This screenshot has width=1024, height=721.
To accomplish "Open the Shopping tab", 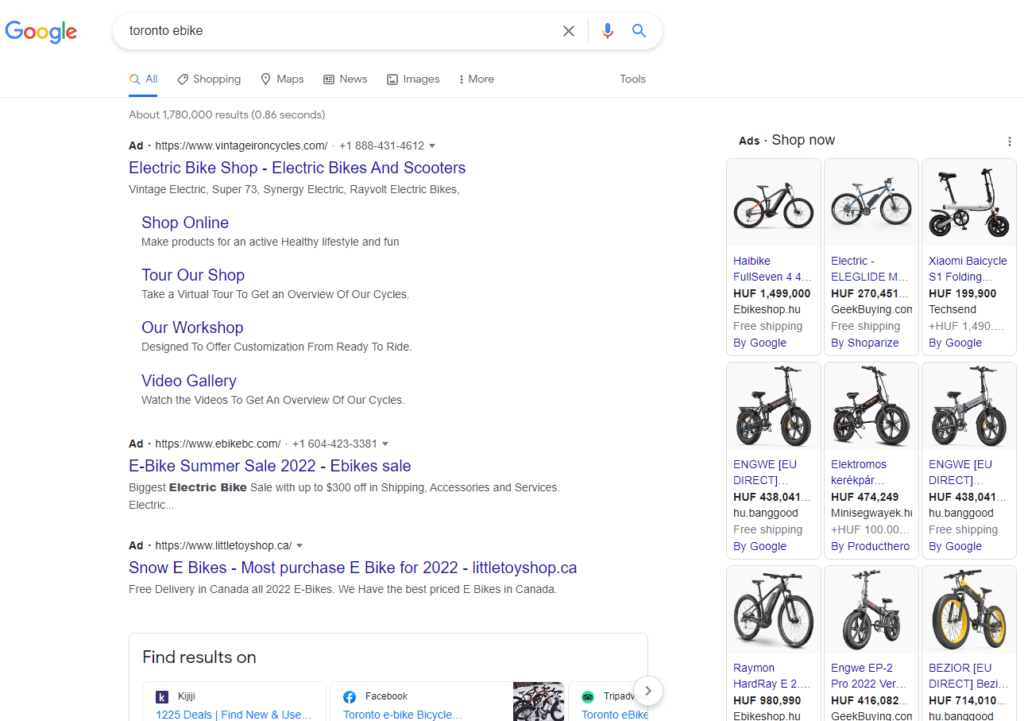I will (x=209, y=79).
